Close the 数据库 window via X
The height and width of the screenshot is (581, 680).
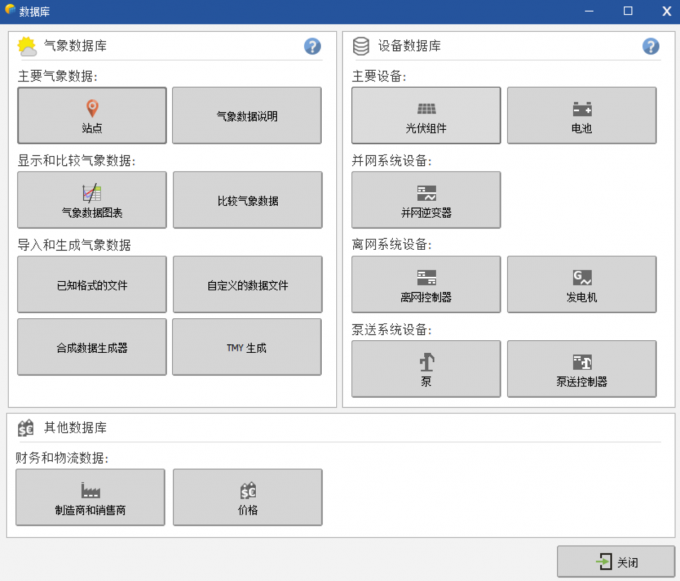[x=667, y=11]
